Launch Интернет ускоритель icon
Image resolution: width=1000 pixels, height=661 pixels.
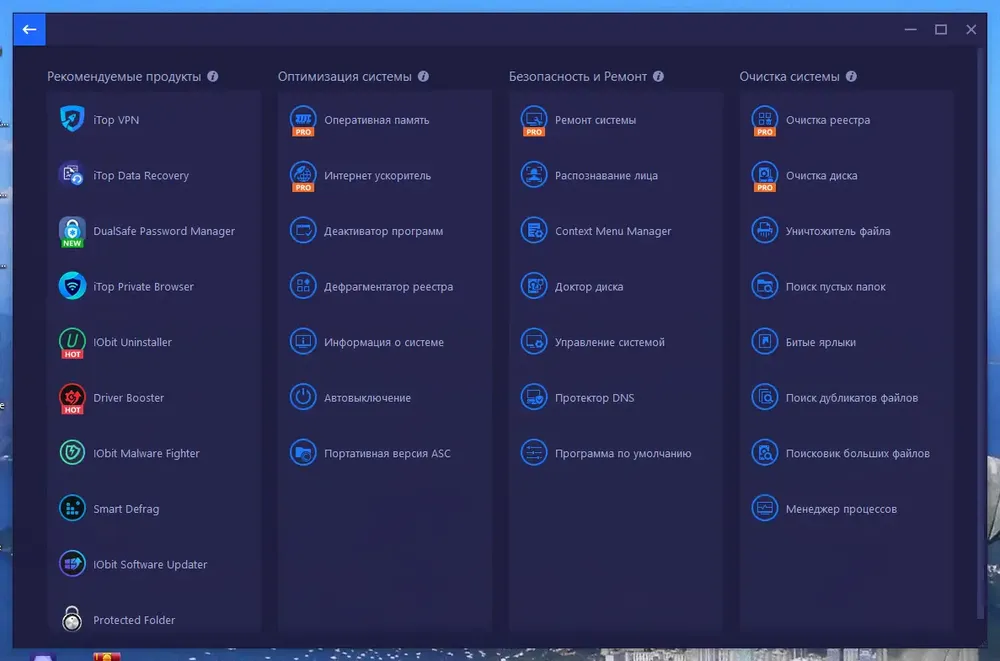tap(303, 175)
